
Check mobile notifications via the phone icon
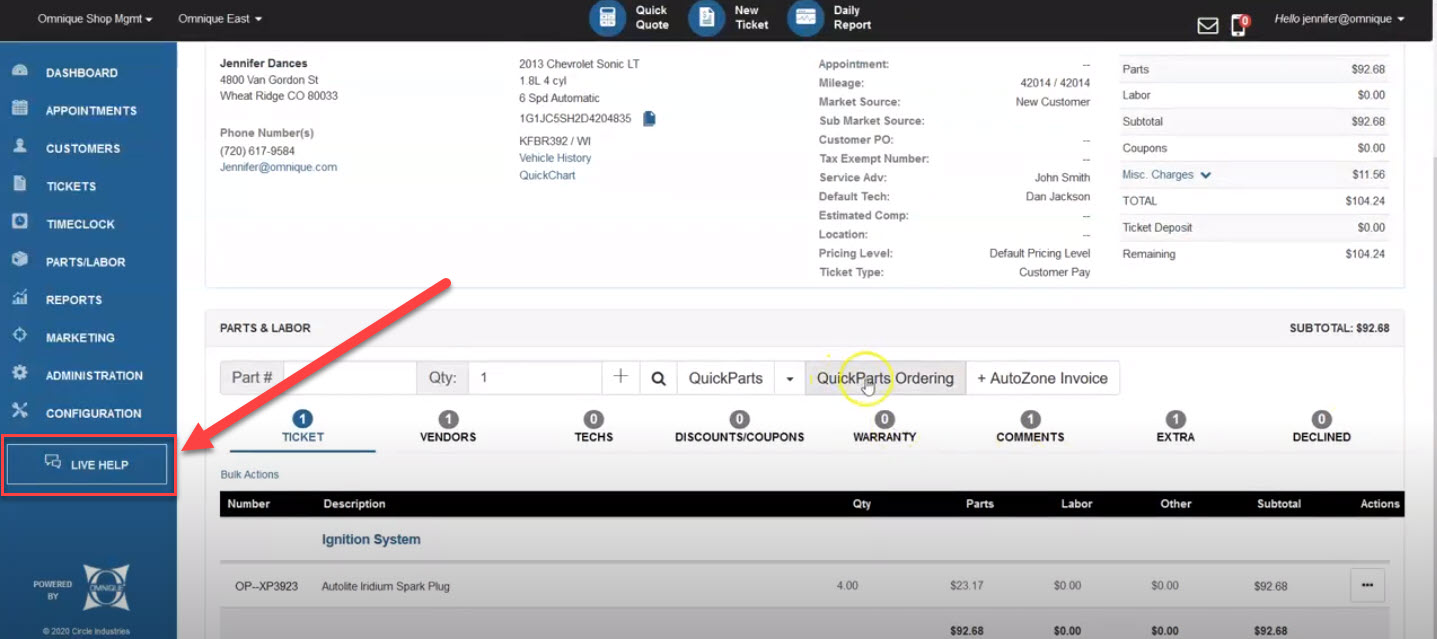1240,25
